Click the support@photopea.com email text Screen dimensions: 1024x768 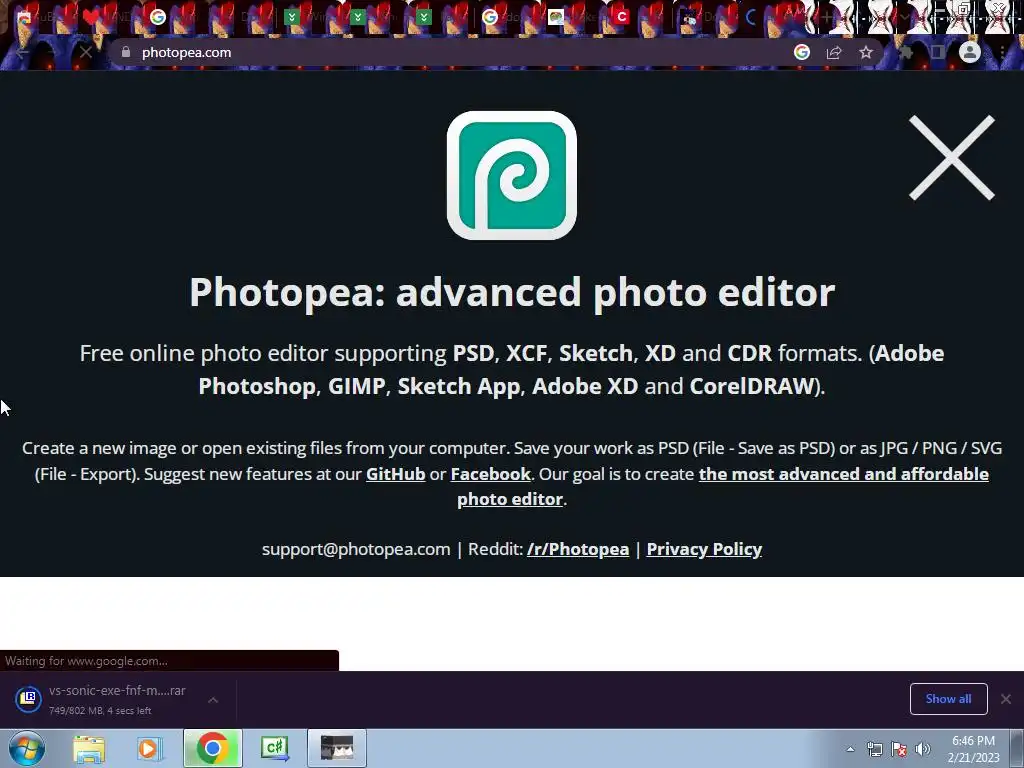coord(356,549)
